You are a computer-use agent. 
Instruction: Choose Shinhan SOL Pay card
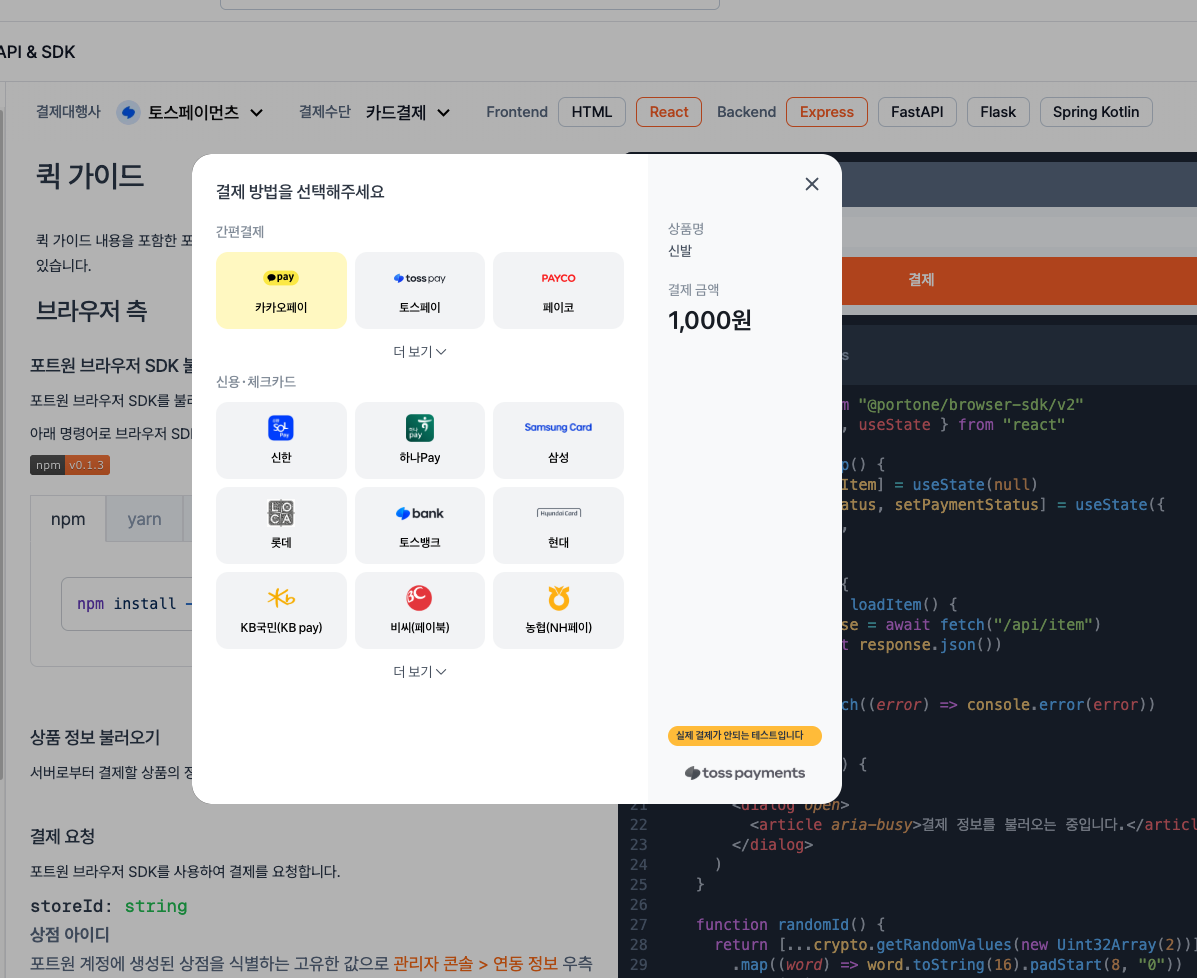pyautogui.click(x=281, y=441)
